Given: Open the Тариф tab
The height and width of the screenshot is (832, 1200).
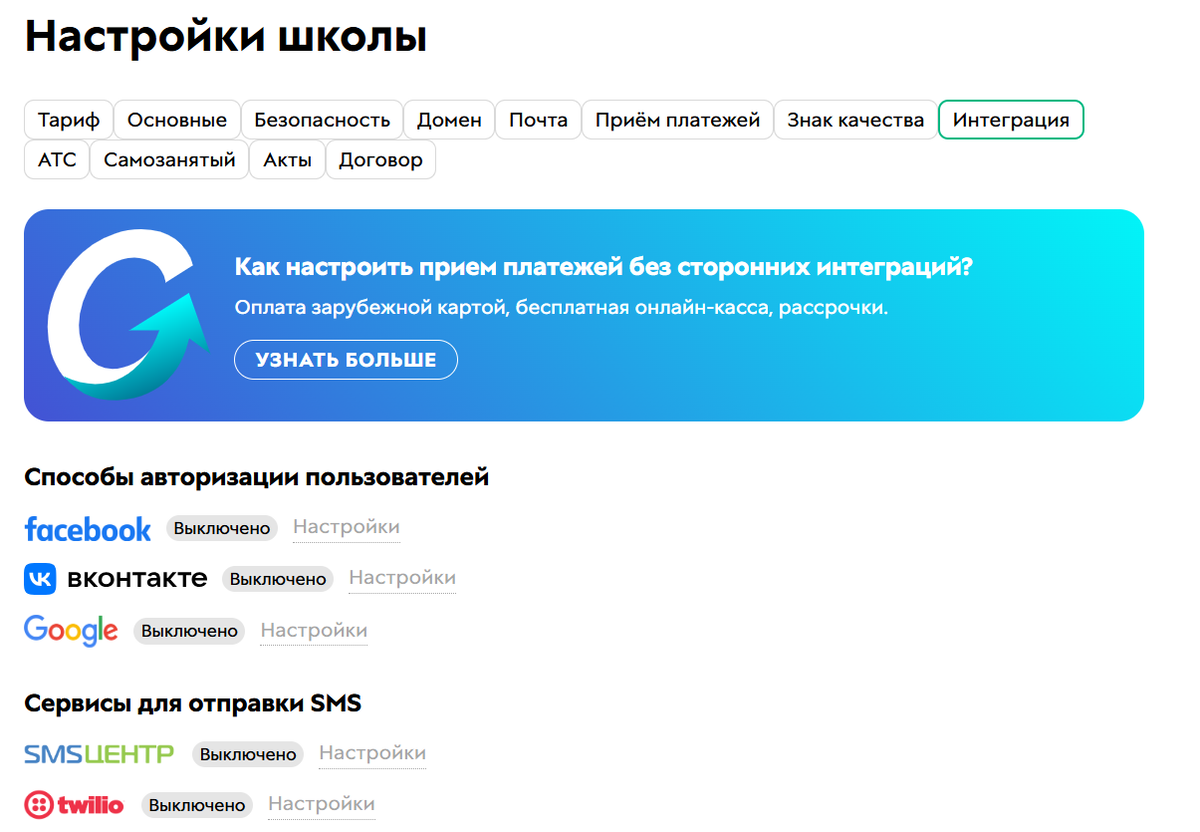Looking at the screenshot, I should [x=69, y=120].
